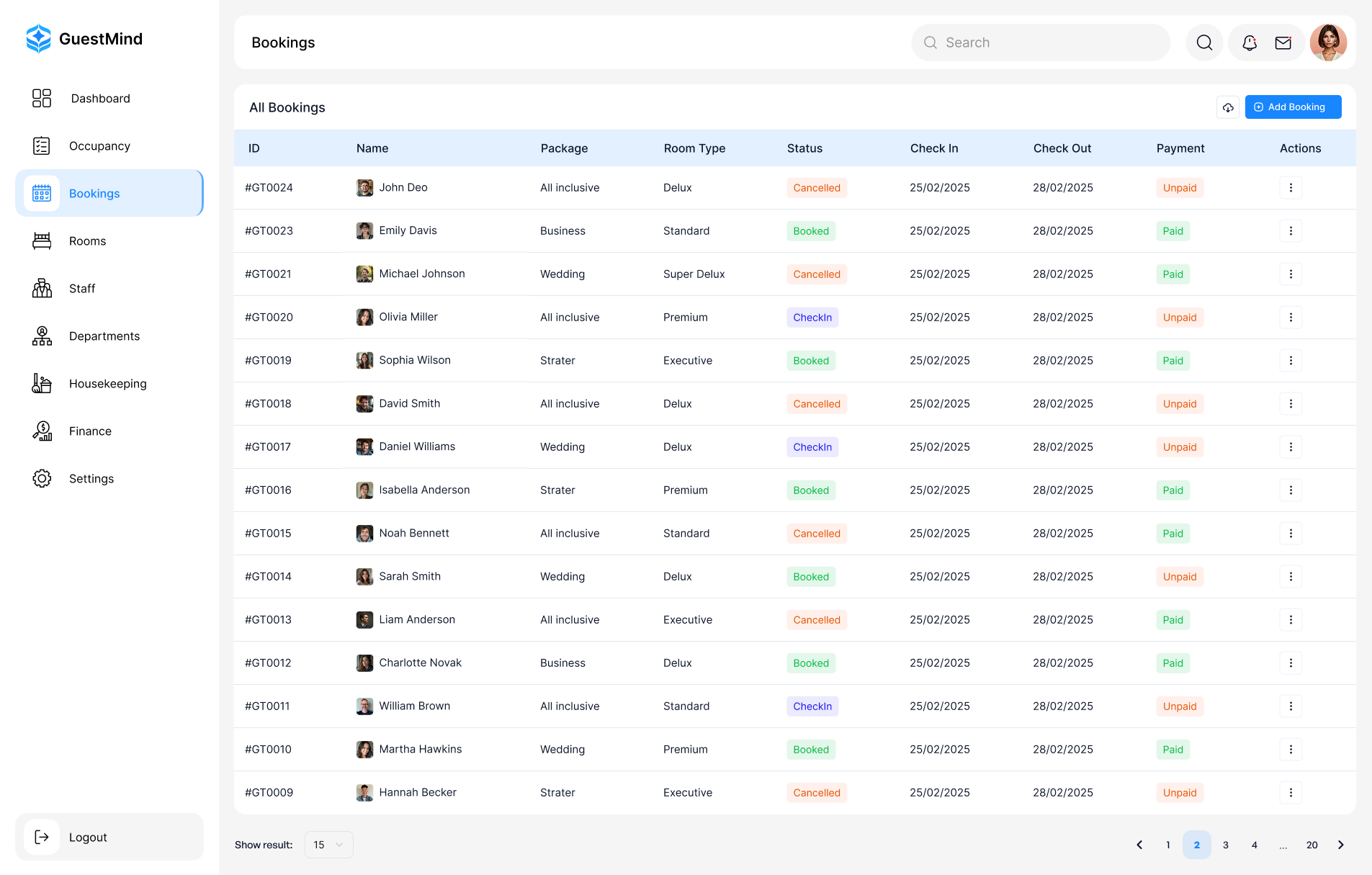Viewport: 1372px width, 875px height.
Task: Click the Cancelled status badge for Michael Johnson
Action: coord(816,274)
